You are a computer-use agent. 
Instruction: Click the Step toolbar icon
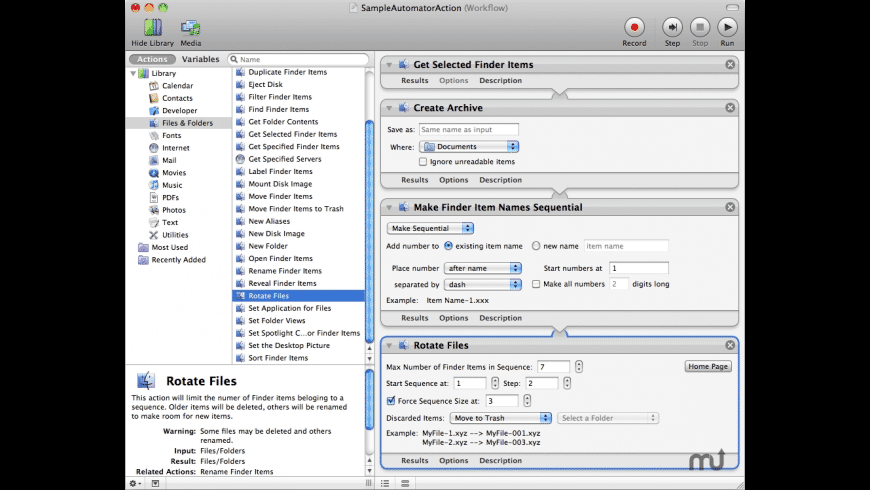tap(673, 28)
